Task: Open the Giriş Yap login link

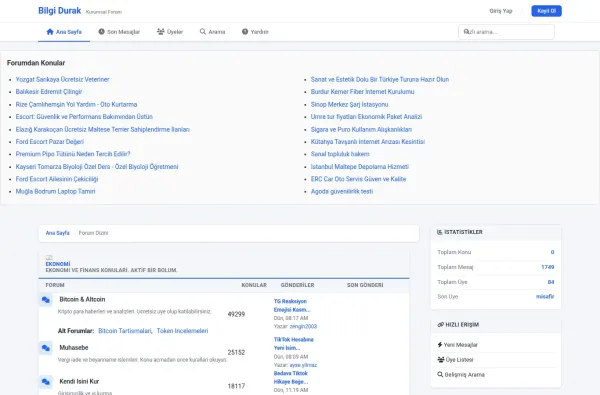Action: click(x=501, y=11)
